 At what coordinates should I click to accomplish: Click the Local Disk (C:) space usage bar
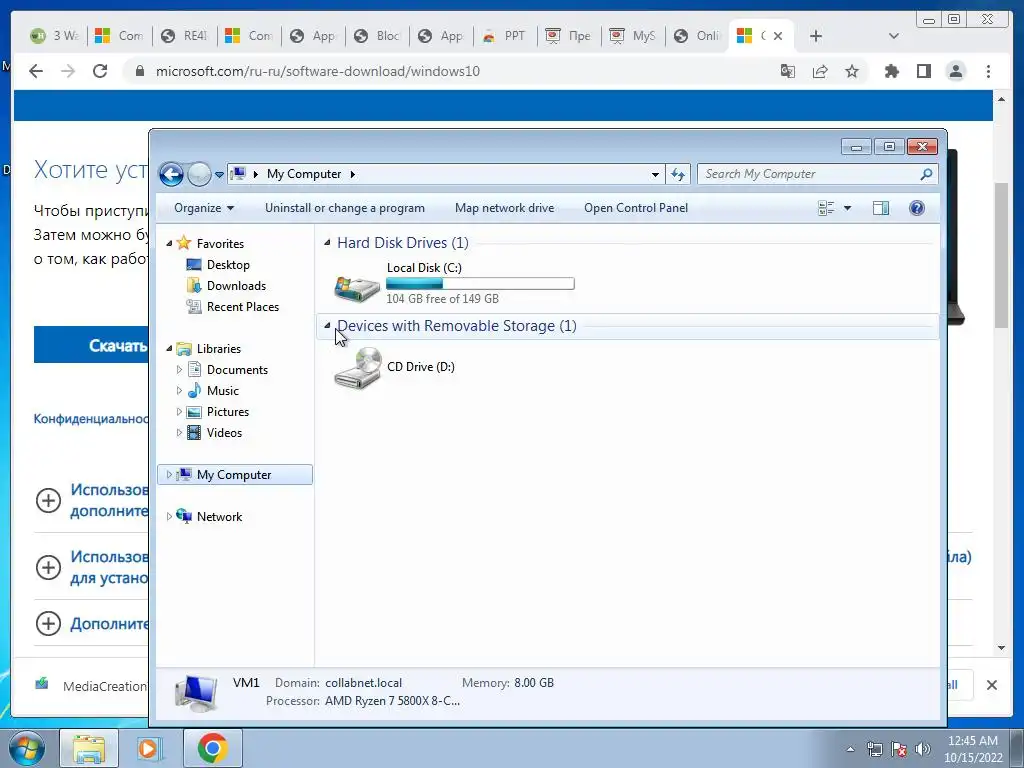tap(480, 283)
